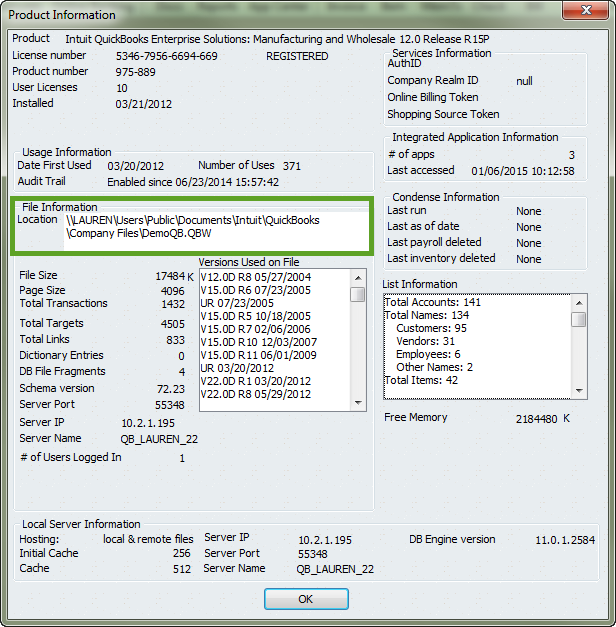Image resolution: width=616 pixels, height=627 pixels.
Task: Click the Product name line text
Action: (277, 39)
